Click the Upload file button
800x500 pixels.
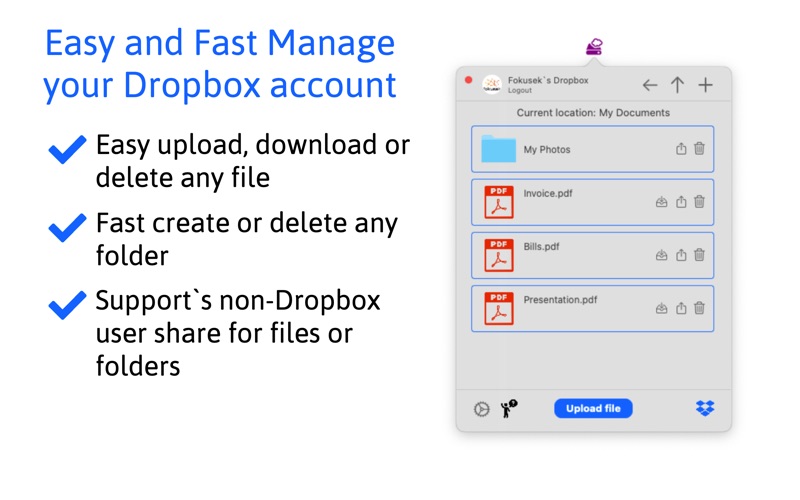593,408
